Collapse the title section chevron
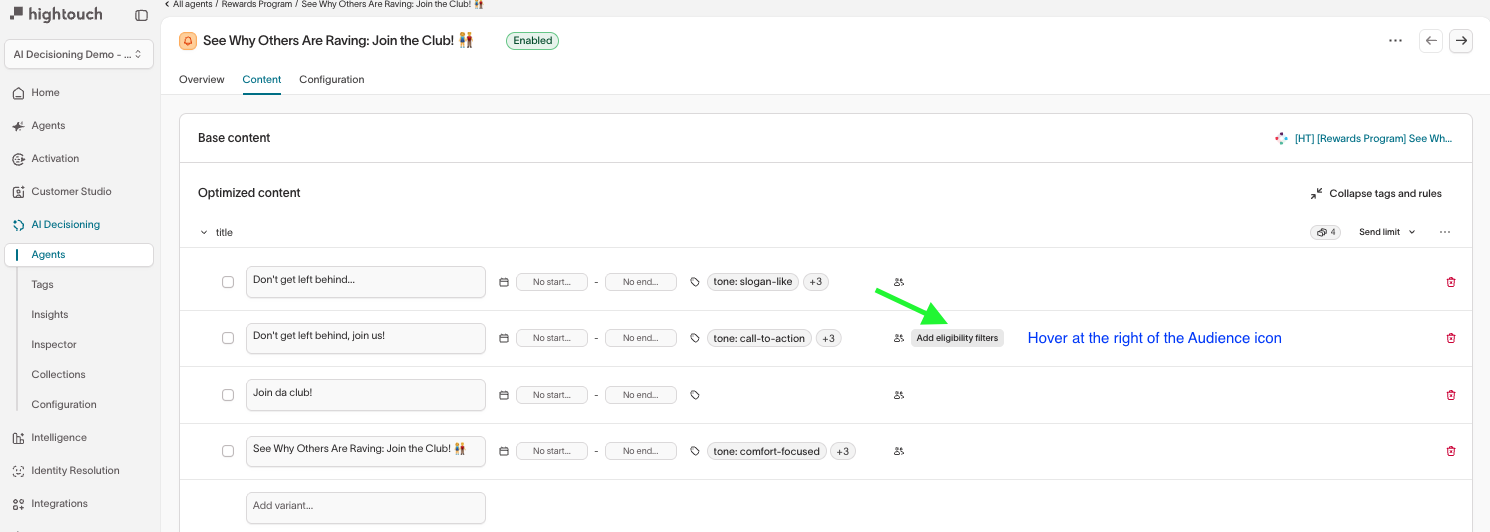 tap(204, 232)
